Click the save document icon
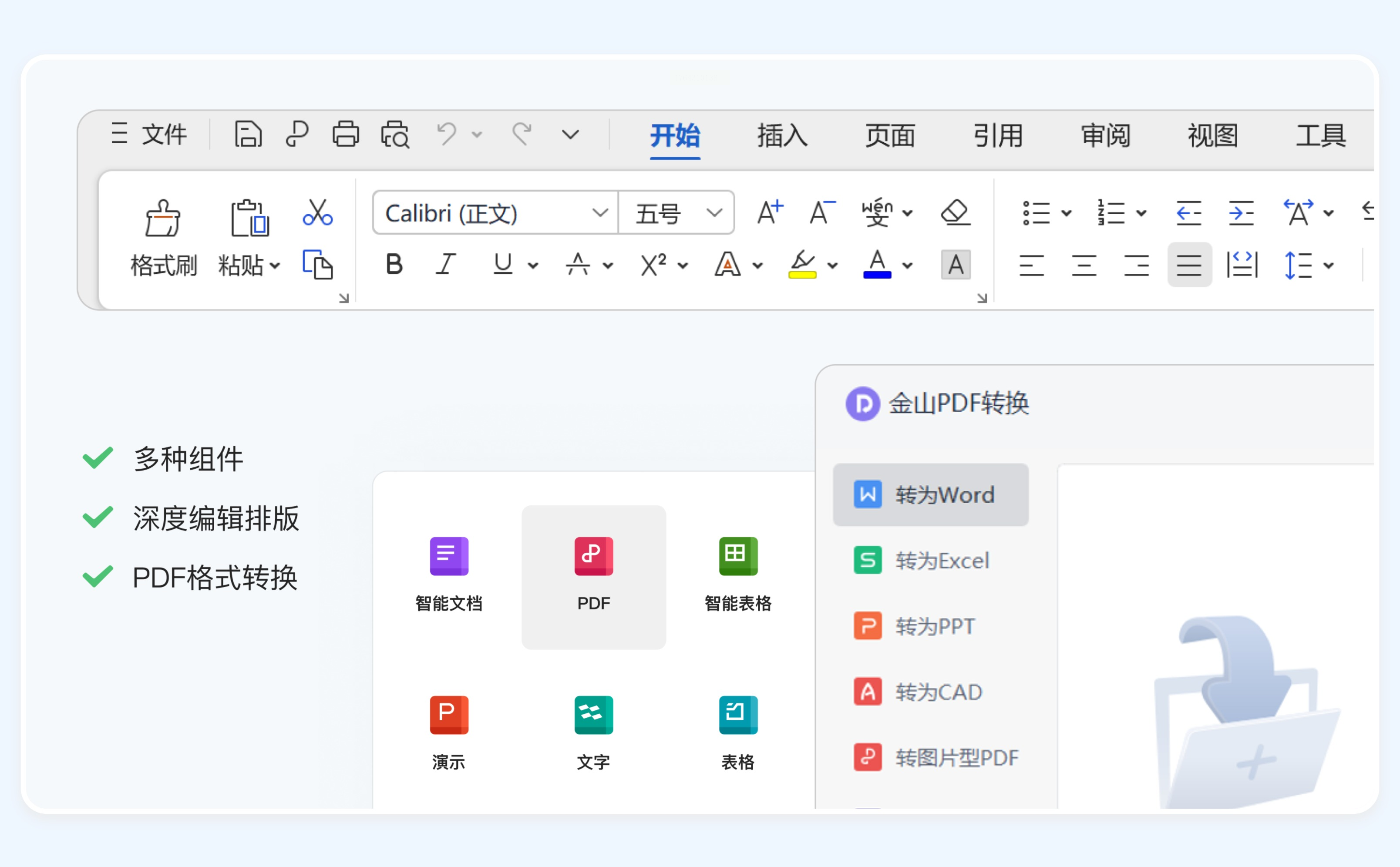The width and height of the screenshot is (1400, 867). point(248,135)
